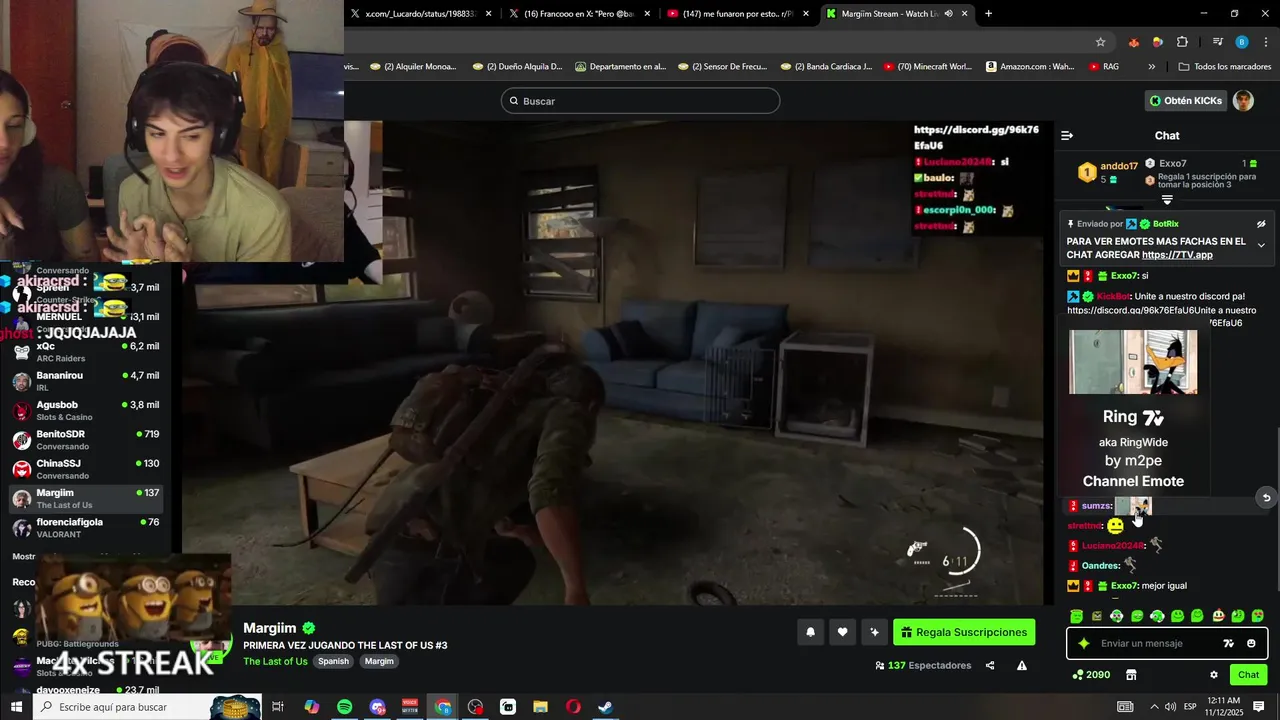The width and height of the screenshot is (1280, 720).
Task: Click the Obtén KICKs button
Action: pyautogui.click(x=1186, y=101)
